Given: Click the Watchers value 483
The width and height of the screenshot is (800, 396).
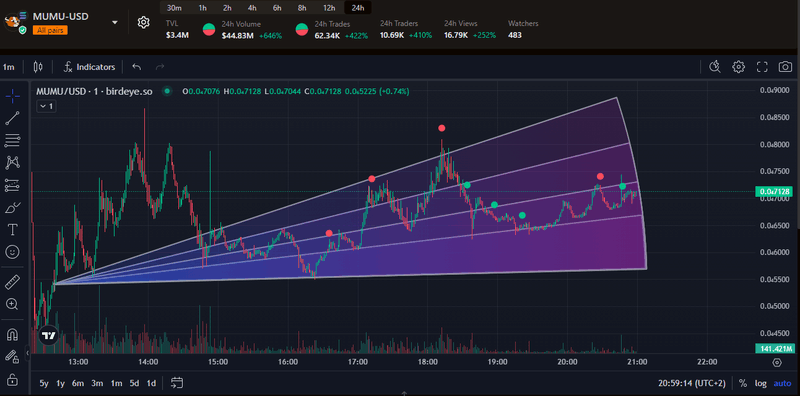Looking at the screenshot, I should [515, 35].
